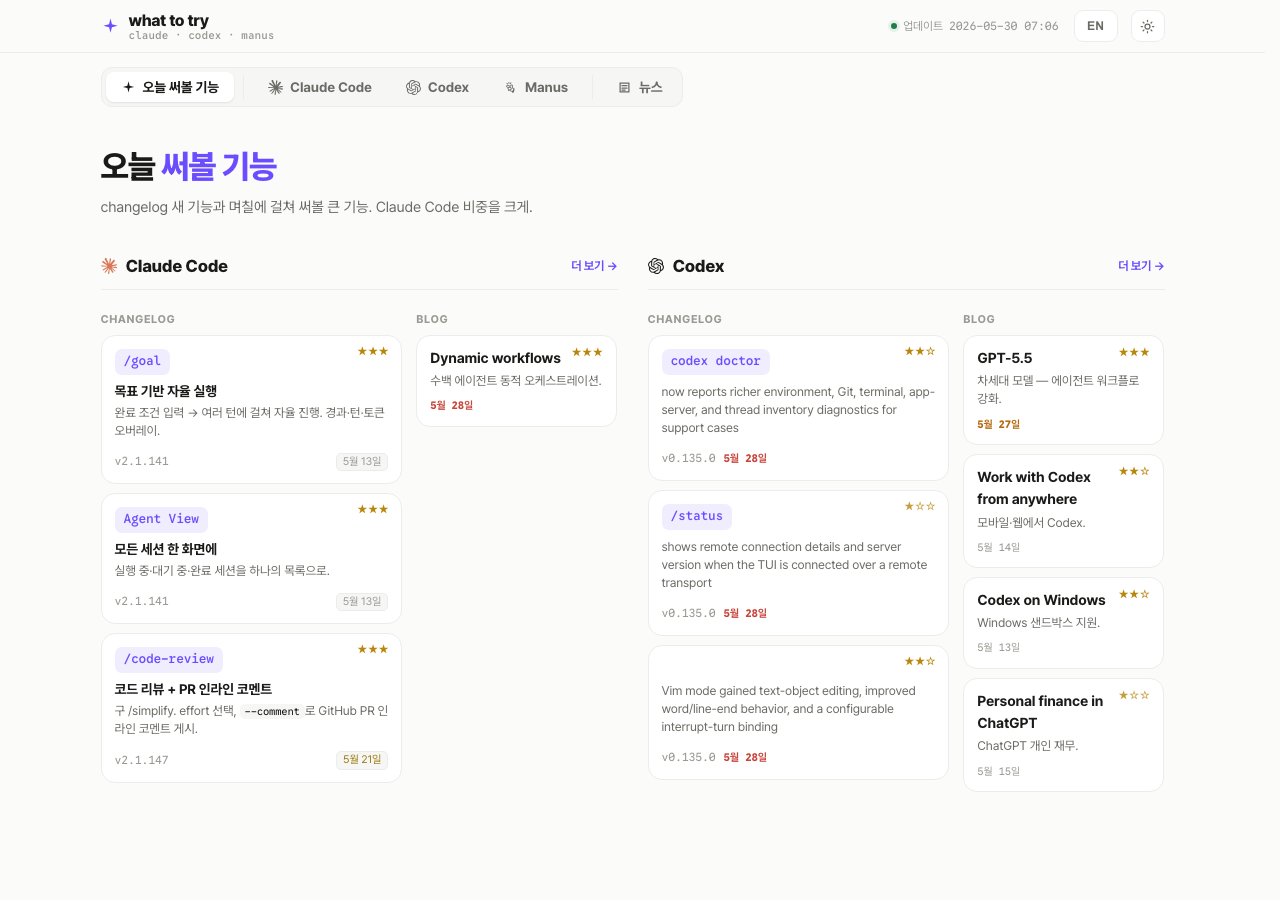Open the '코드 리뷰 + PR 인라인 코멘트' title
The image size is (1280, 900).
coord(194,689)
